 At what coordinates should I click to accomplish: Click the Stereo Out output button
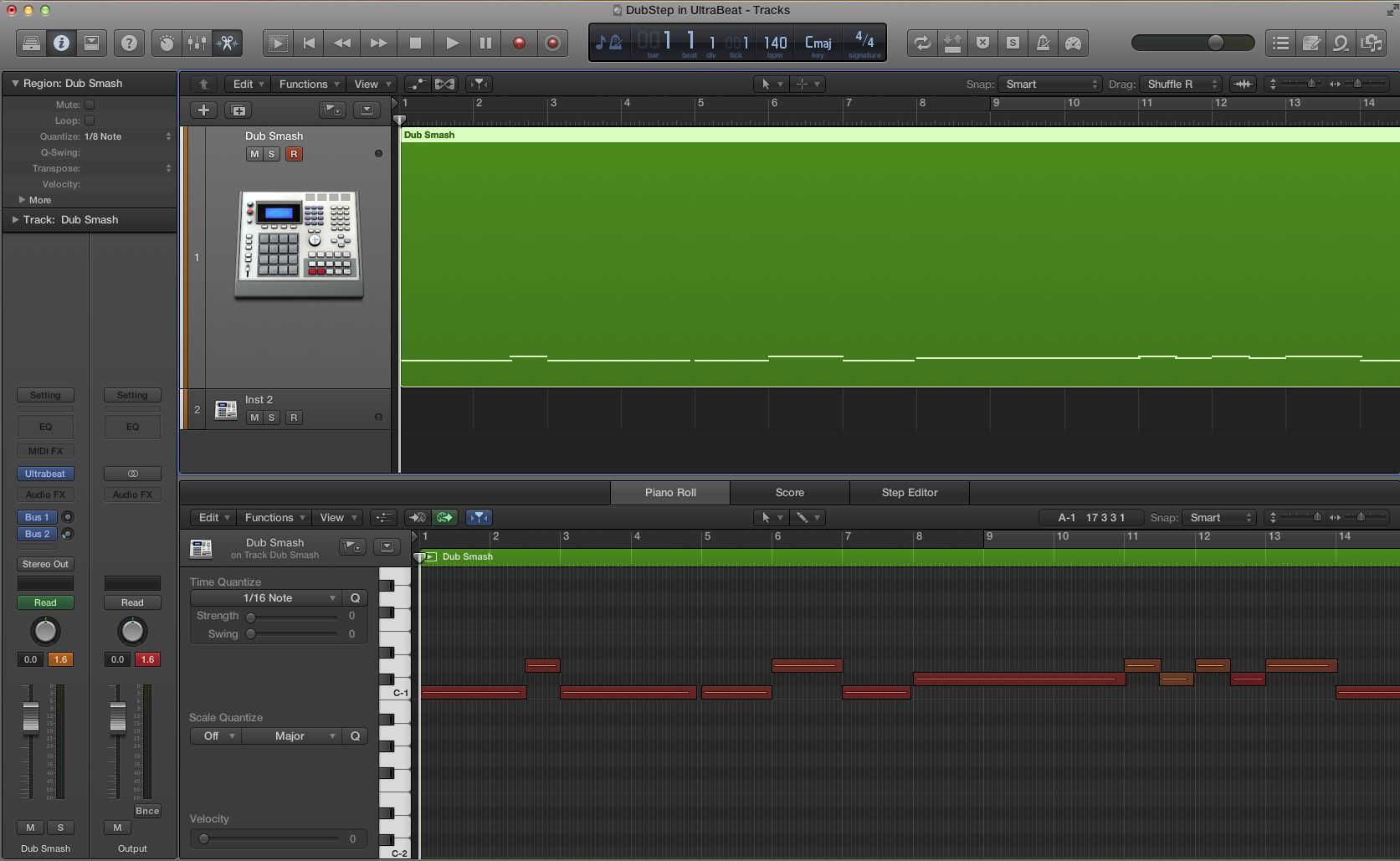point(45,564)
